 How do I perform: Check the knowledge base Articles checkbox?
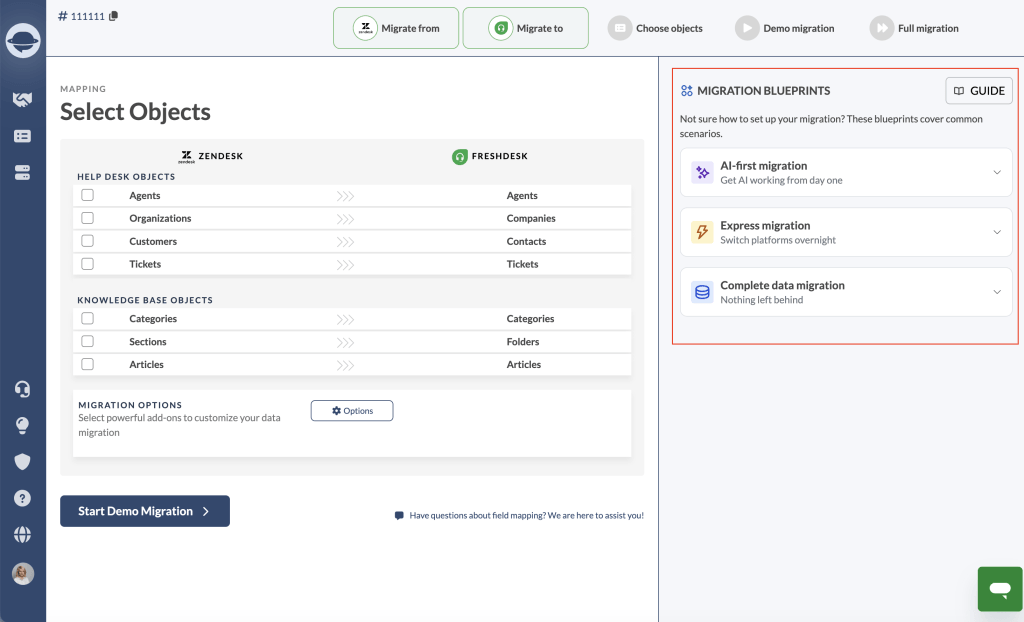click(x=88, y=364)
